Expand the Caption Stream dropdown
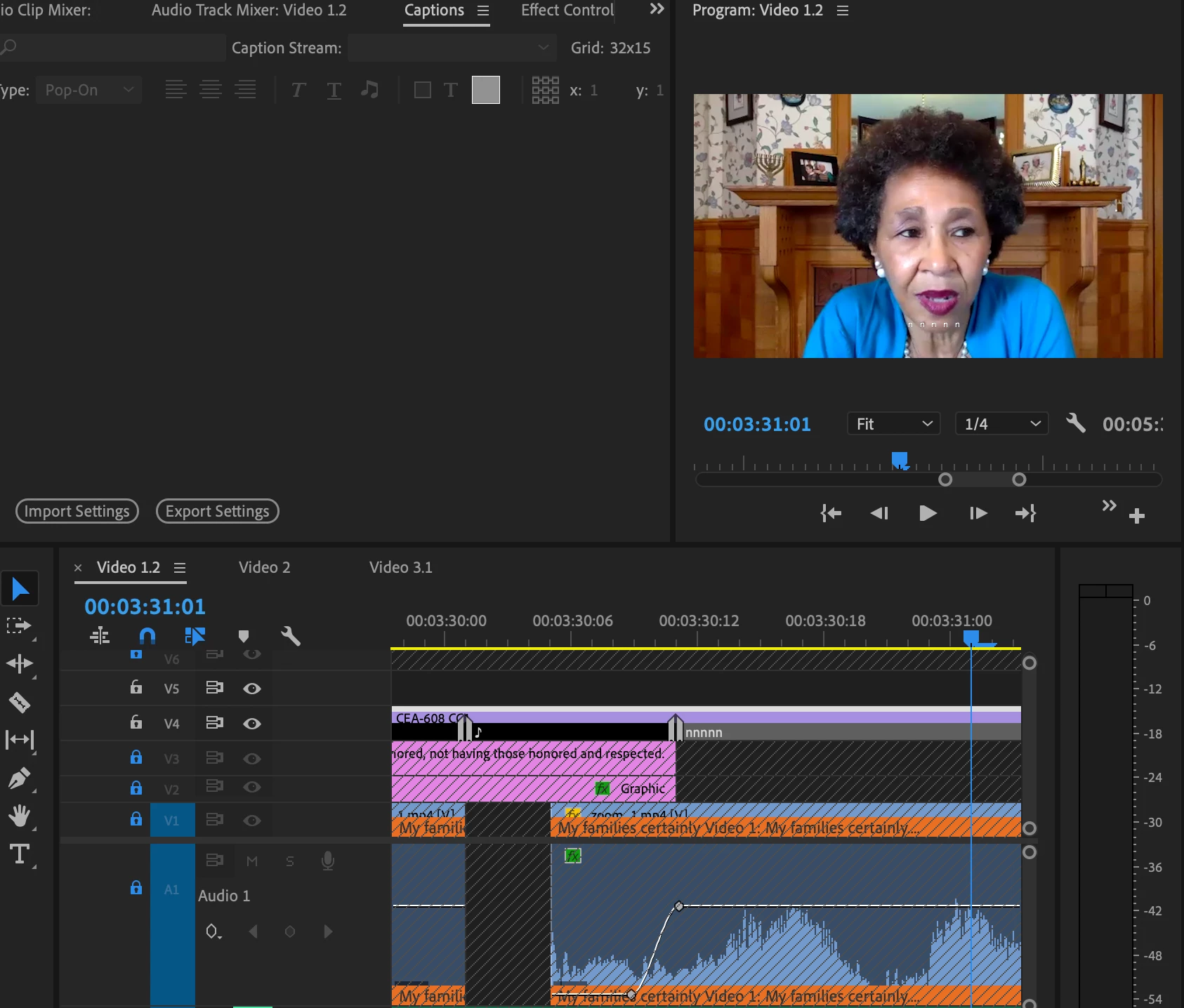 click(x=452, y=48)
